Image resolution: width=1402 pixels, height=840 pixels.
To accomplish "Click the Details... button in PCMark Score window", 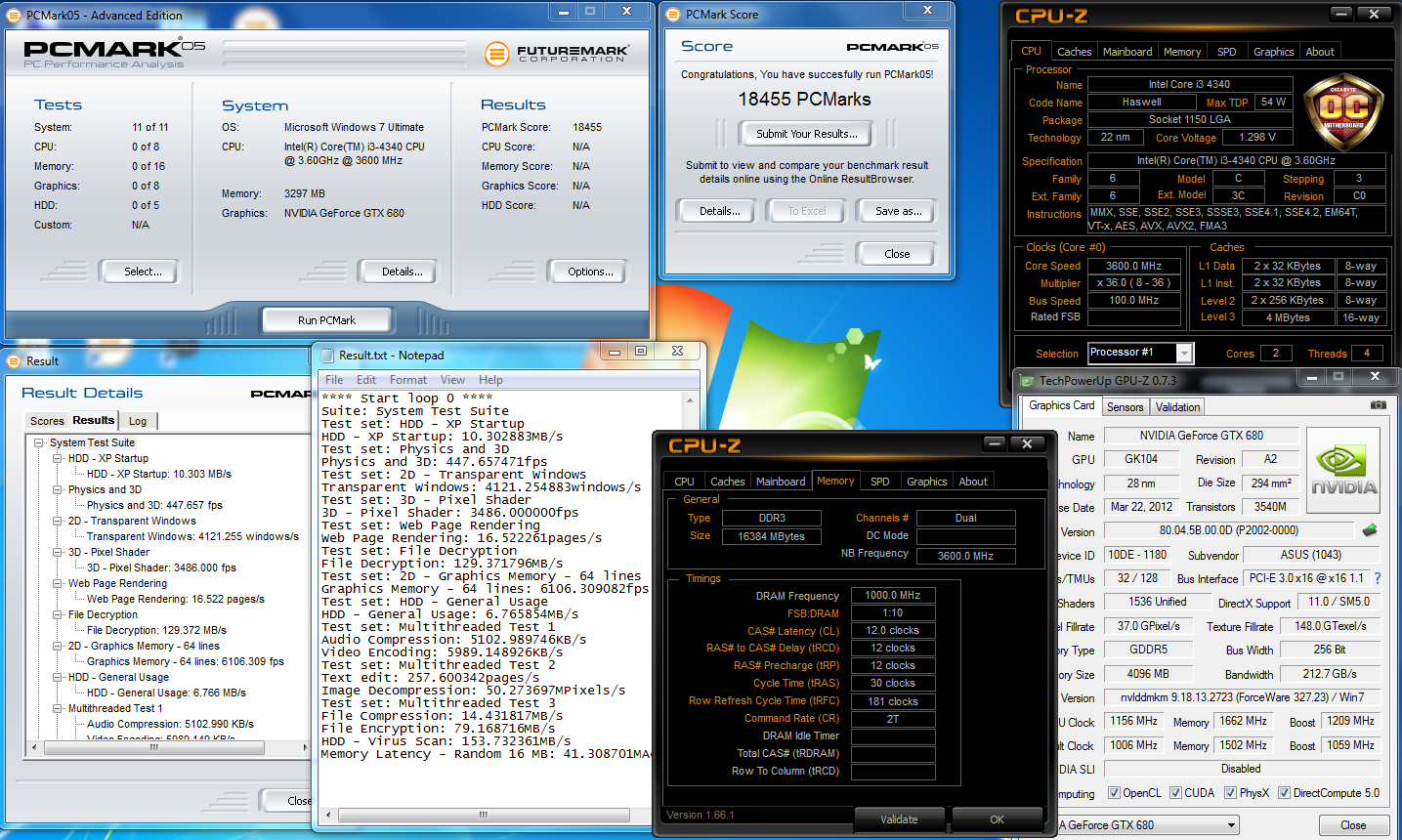I will pos(719,210).
